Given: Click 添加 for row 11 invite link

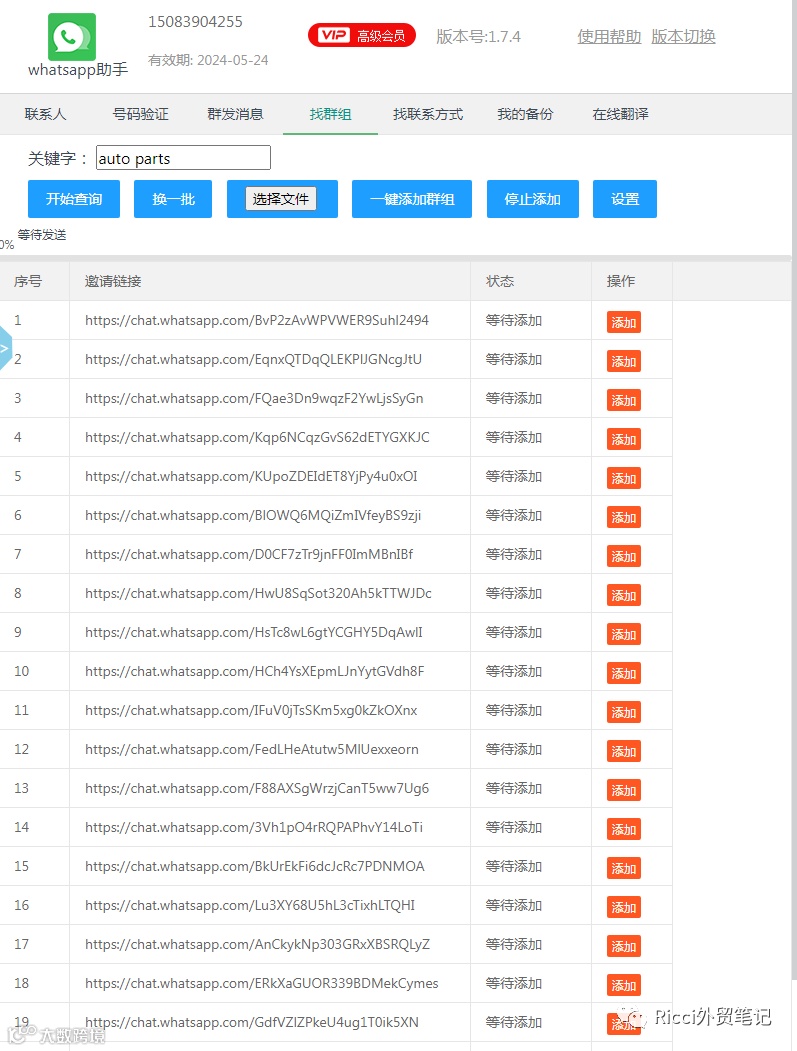Looking at the screenshot, I should pos(624,712).
